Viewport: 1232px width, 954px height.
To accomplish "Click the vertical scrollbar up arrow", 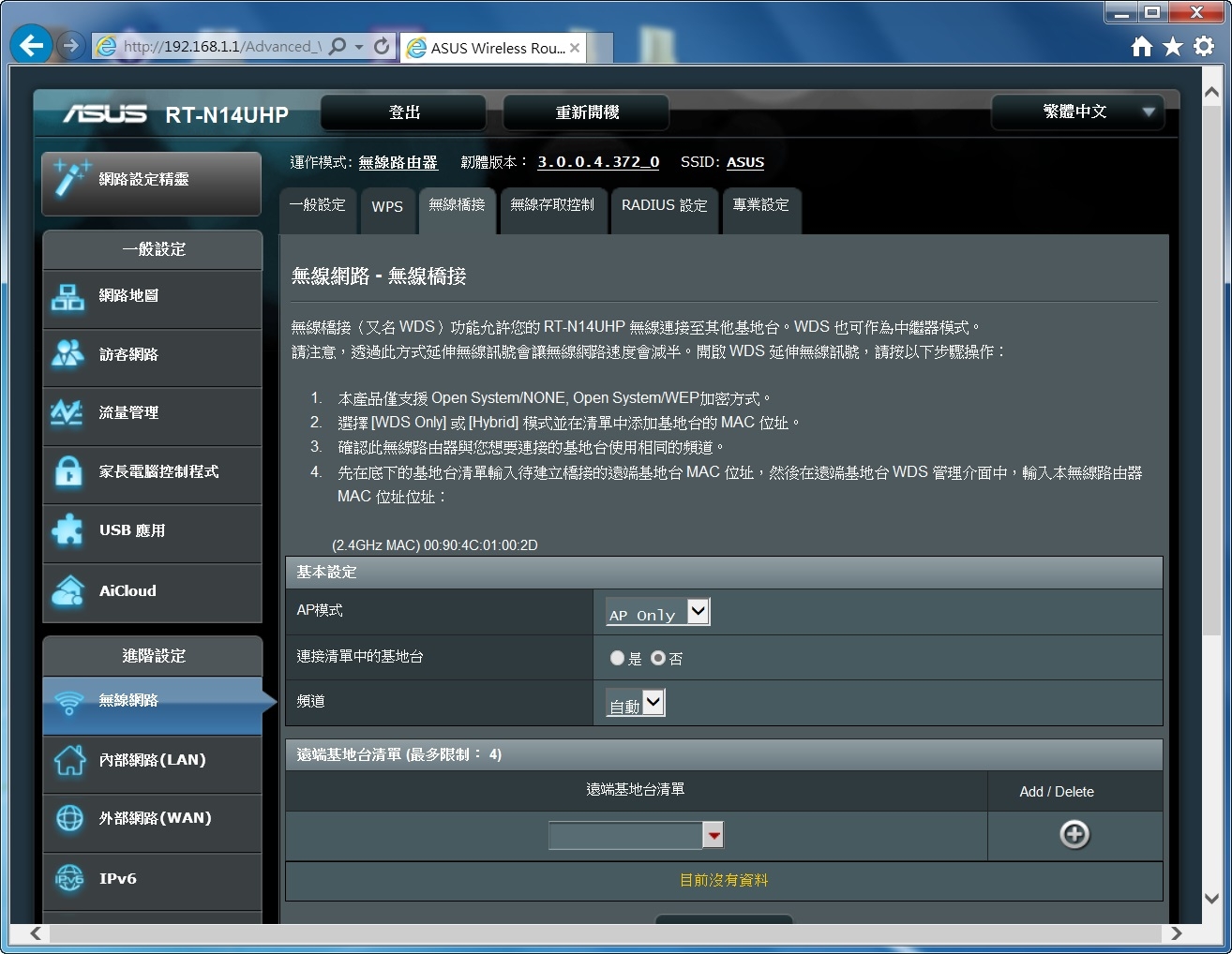I will point(1211,92).
